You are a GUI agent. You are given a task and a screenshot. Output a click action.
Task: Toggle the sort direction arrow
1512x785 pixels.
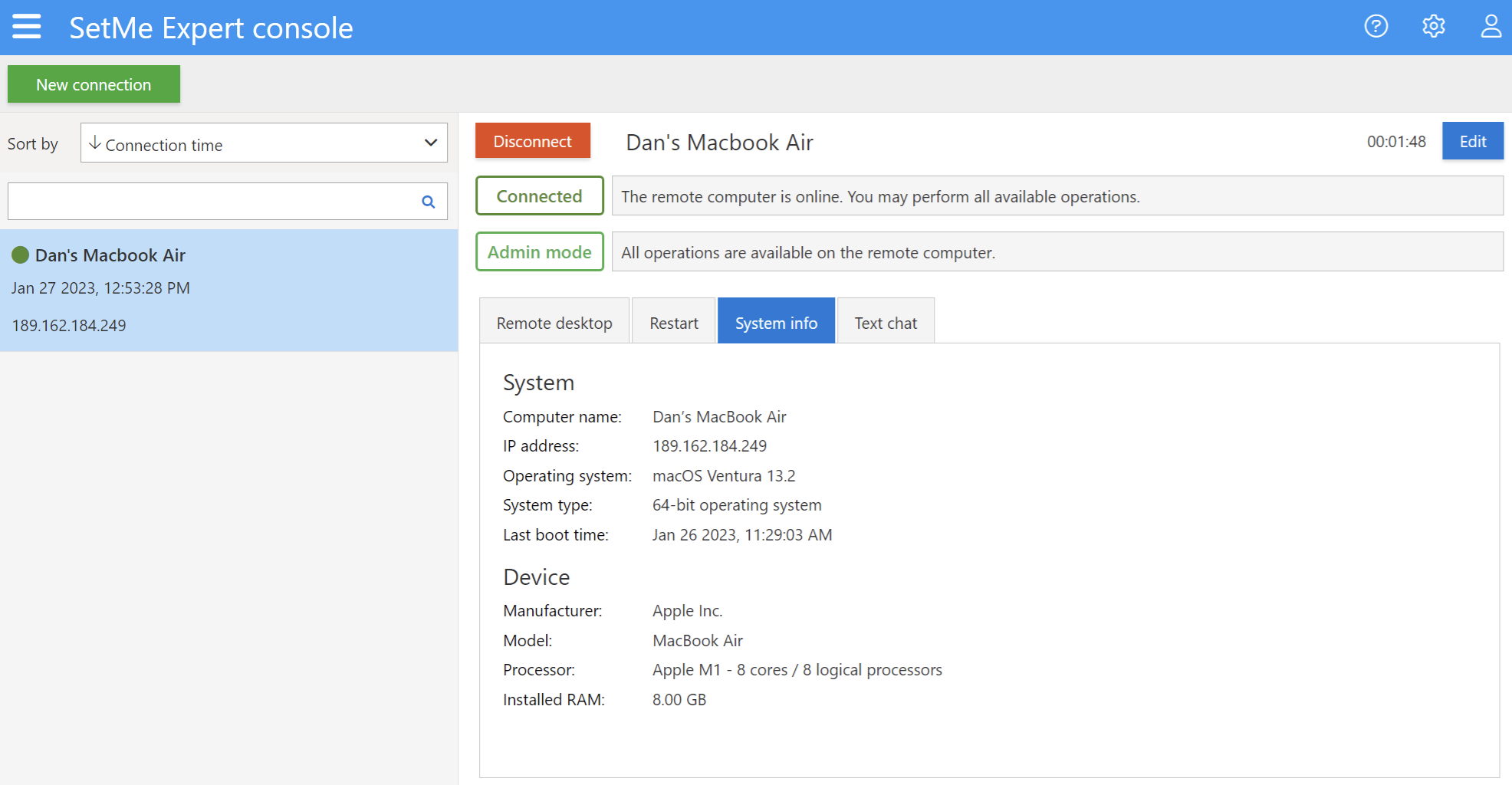pos(95,143)
